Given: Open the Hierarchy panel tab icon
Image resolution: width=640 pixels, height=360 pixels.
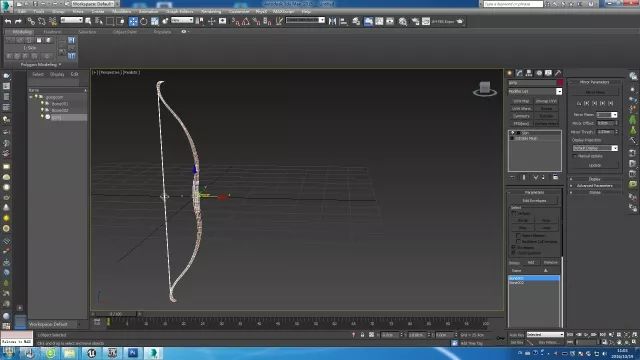Looking at the screenshot, I should (x=529, y=73).
